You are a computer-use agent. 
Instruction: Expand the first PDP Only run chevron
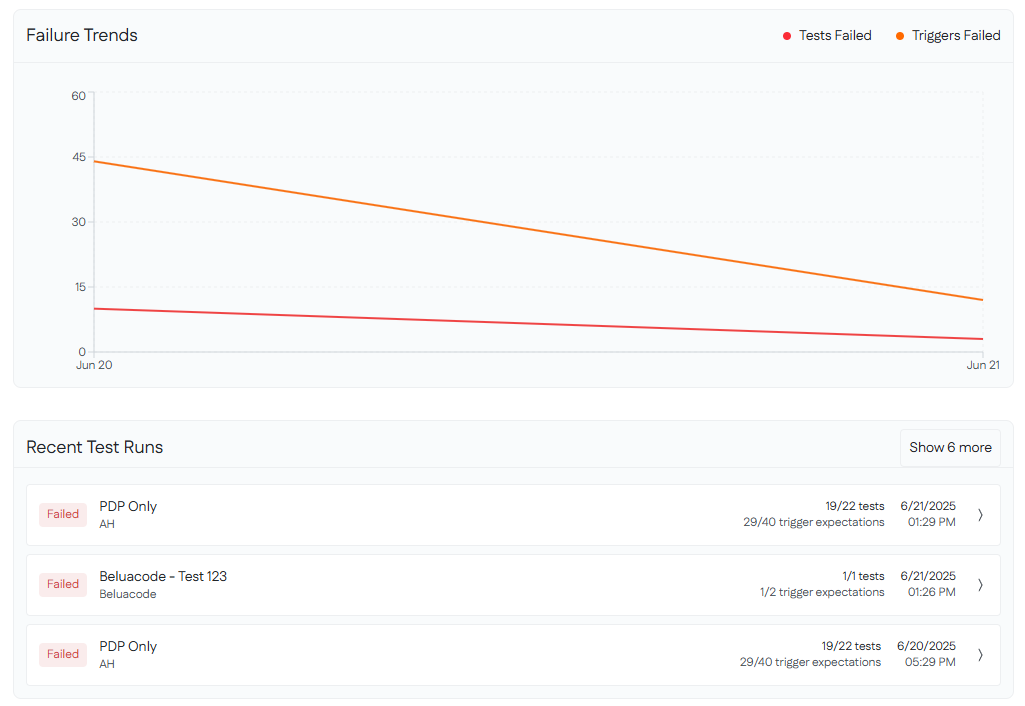click(x=980, y=514)
